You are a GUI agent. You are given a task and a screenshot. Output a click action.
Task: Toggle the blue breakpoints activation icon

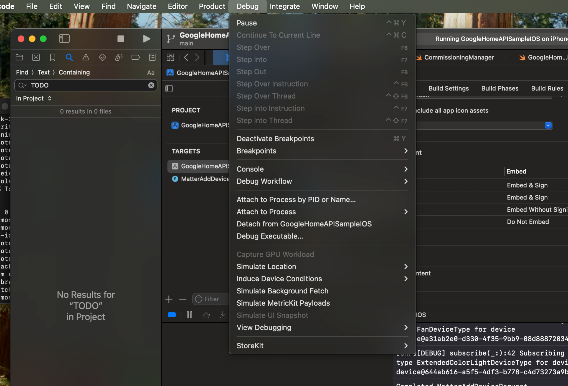pos(172,315)
